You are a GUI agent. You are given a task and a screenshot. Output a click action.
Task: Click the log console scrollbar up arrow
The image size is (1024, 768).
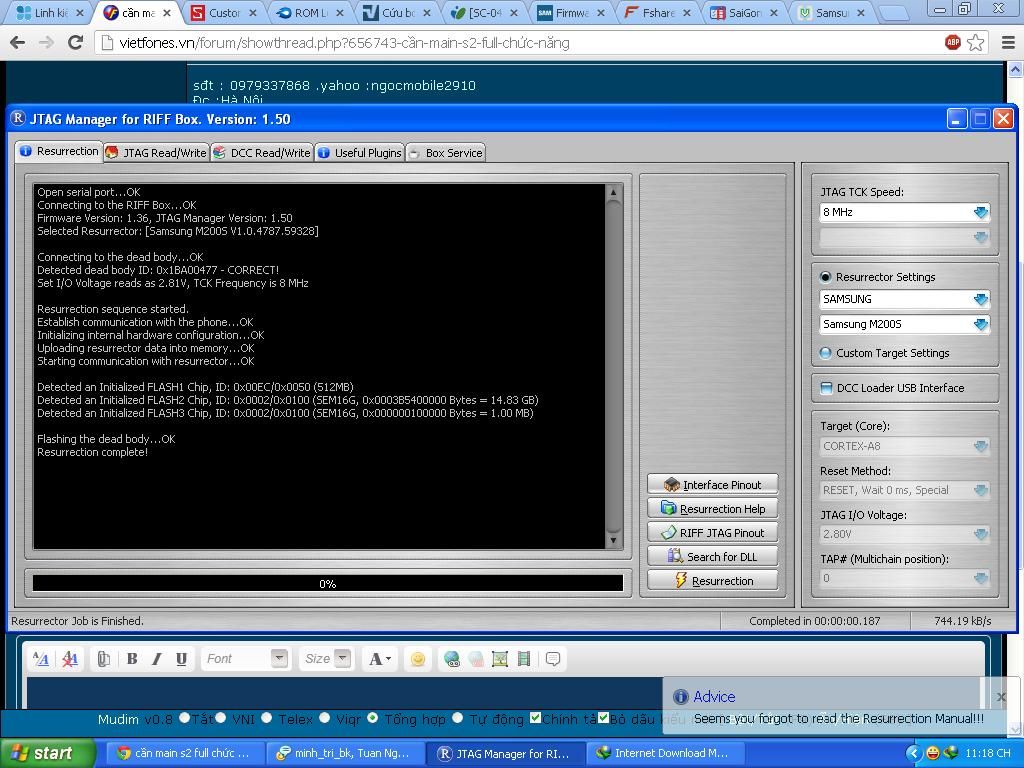[613, 193]
